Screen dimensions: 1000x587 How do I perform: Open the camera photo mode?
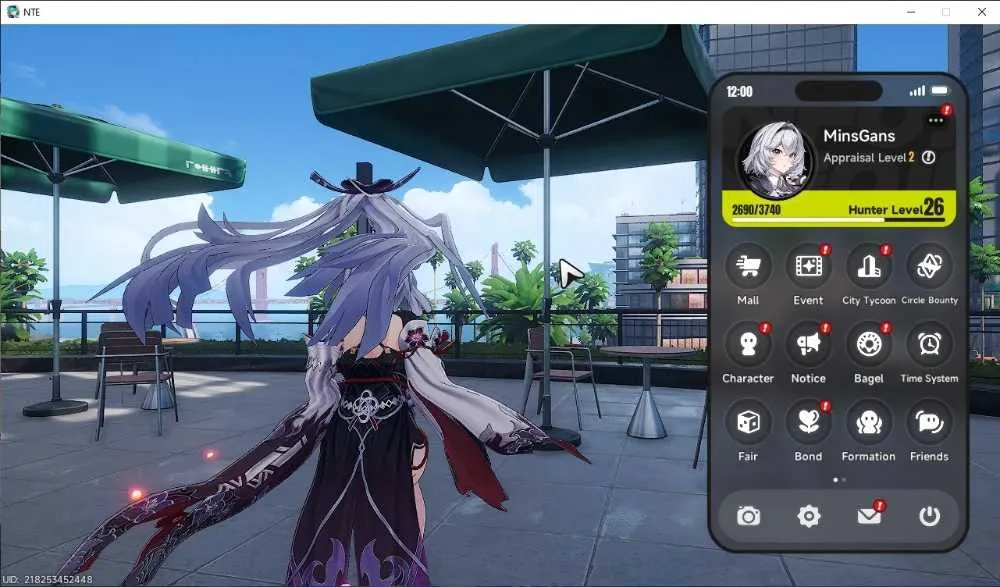pos(748,516)
